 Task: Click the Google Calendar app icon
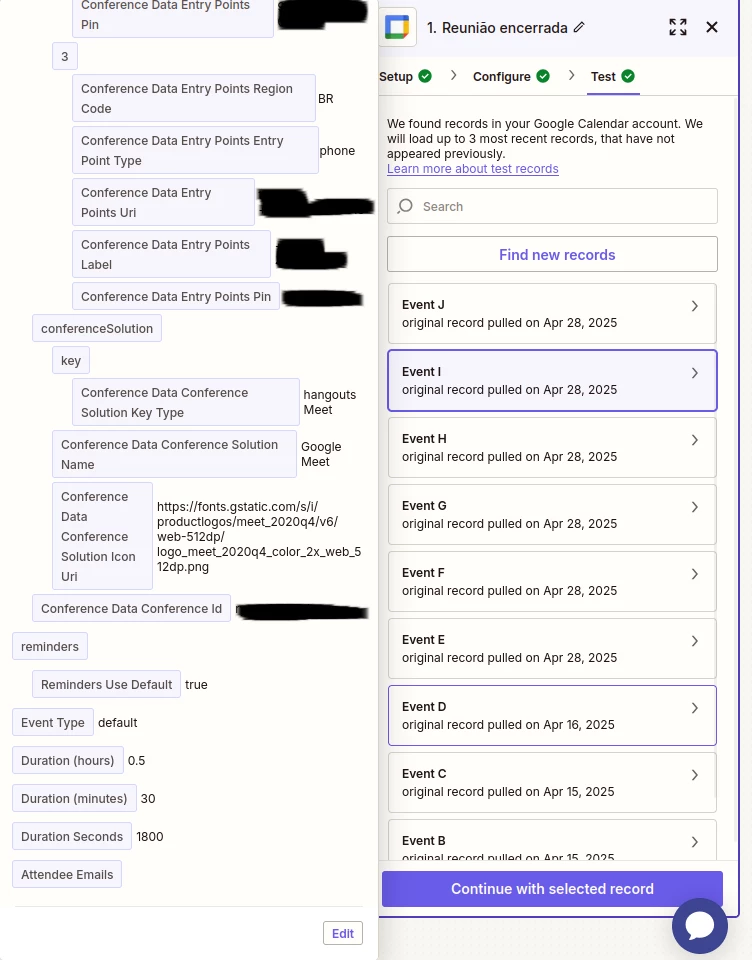pos(397,28)
